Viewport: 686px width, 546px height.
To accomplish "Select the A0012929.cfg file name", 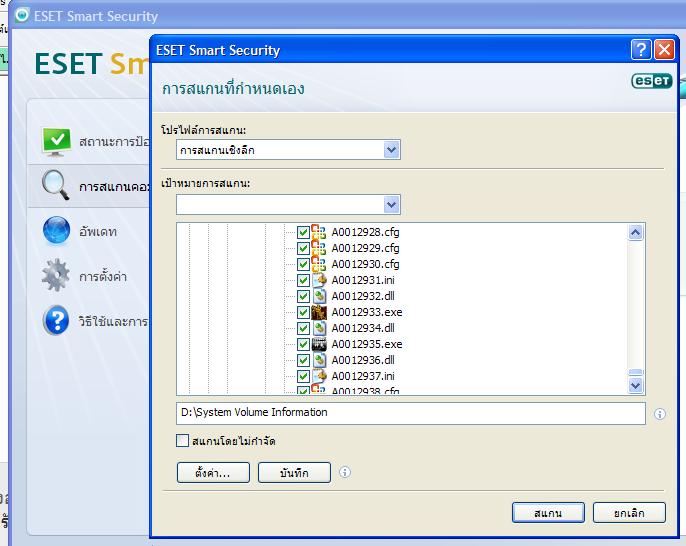I will (365, 248).
